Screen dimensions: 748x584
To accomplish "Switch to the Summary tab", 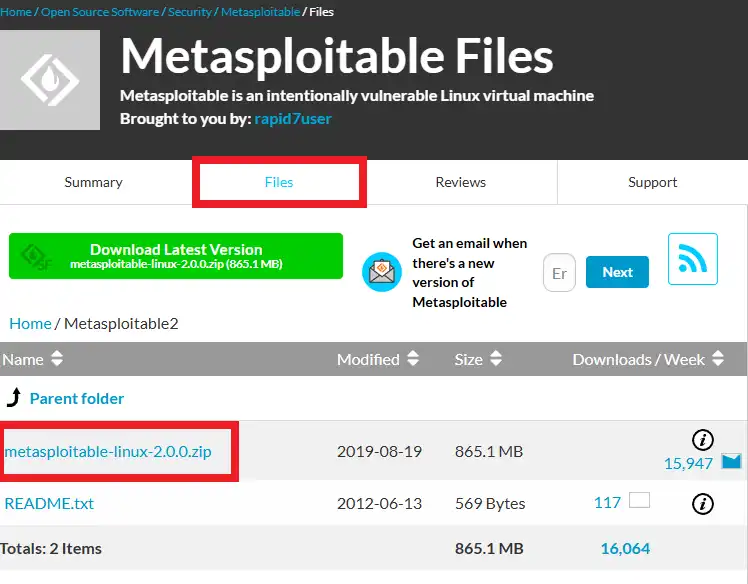I will [x=93, y=182].
